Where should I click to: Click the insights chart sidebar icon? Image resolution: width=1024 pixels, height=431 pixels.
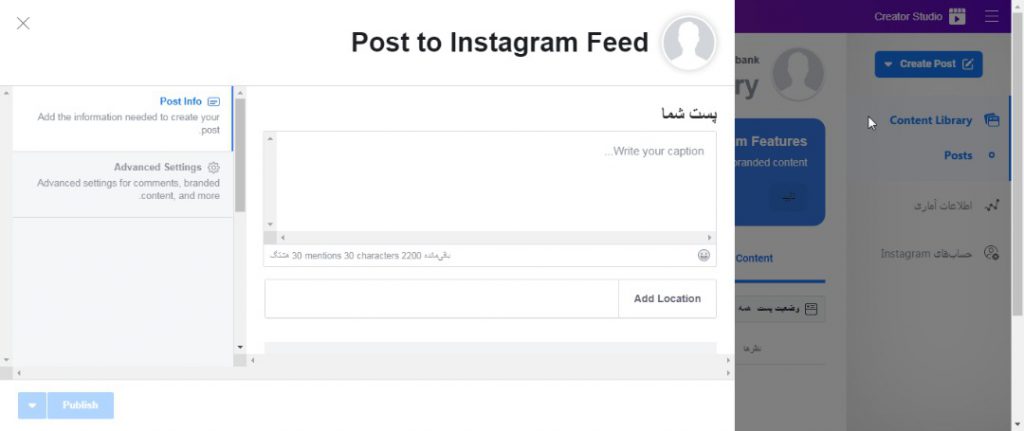pos(991,206)
